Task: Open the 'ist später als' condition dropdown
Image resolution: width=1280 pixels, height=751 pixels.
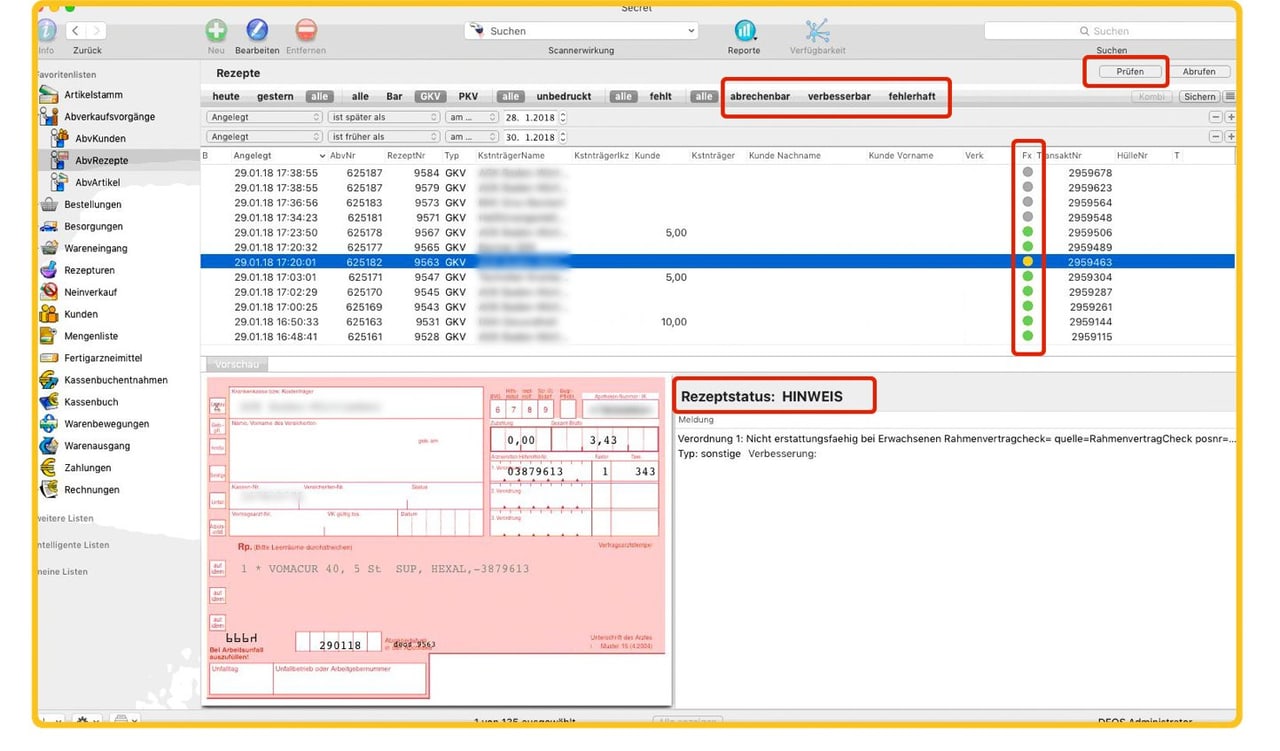Action: pos(384,117)
